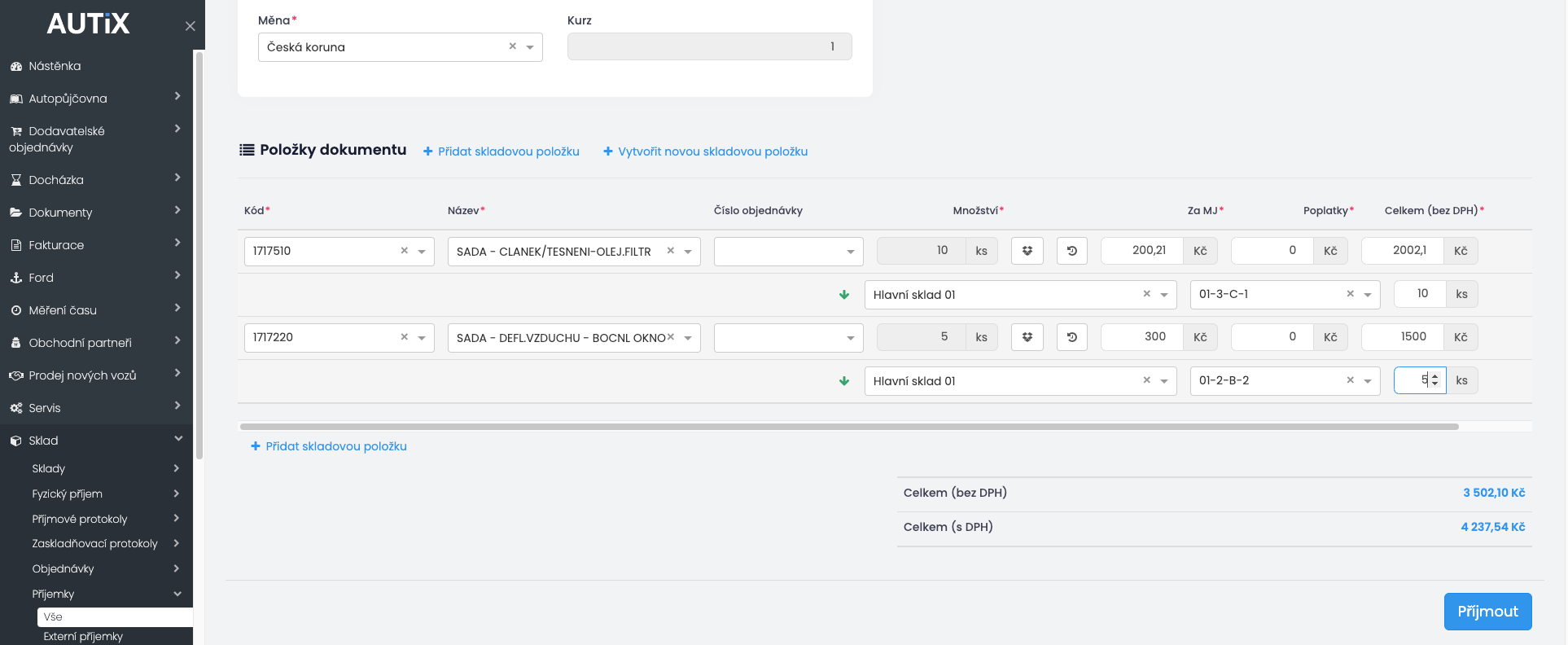Click the total field showing 2002,1
The image size is (1568, 645).
tap(1402, 251)
